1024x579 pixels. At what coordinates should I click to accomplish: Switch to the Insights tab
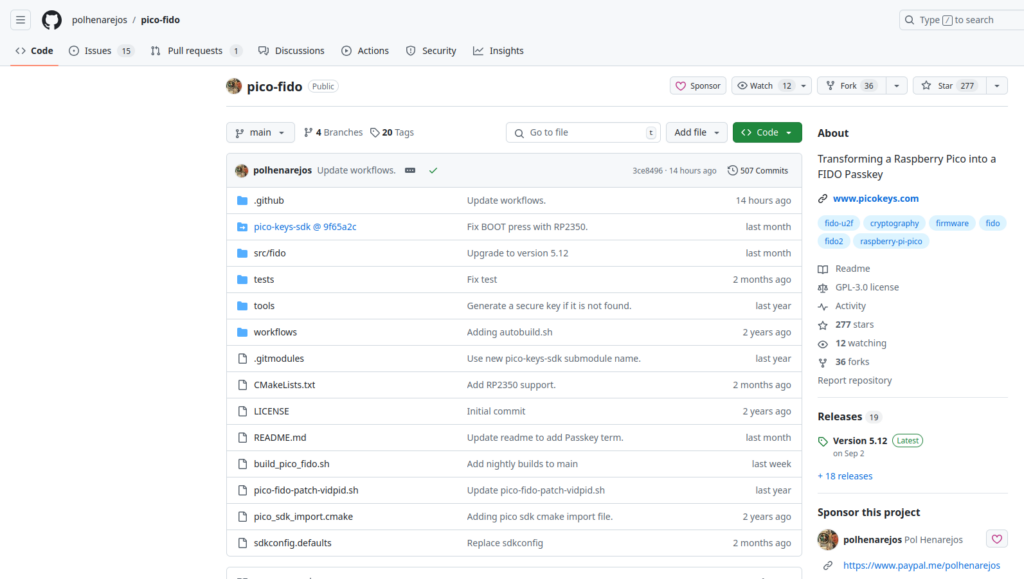pos(498,50)
